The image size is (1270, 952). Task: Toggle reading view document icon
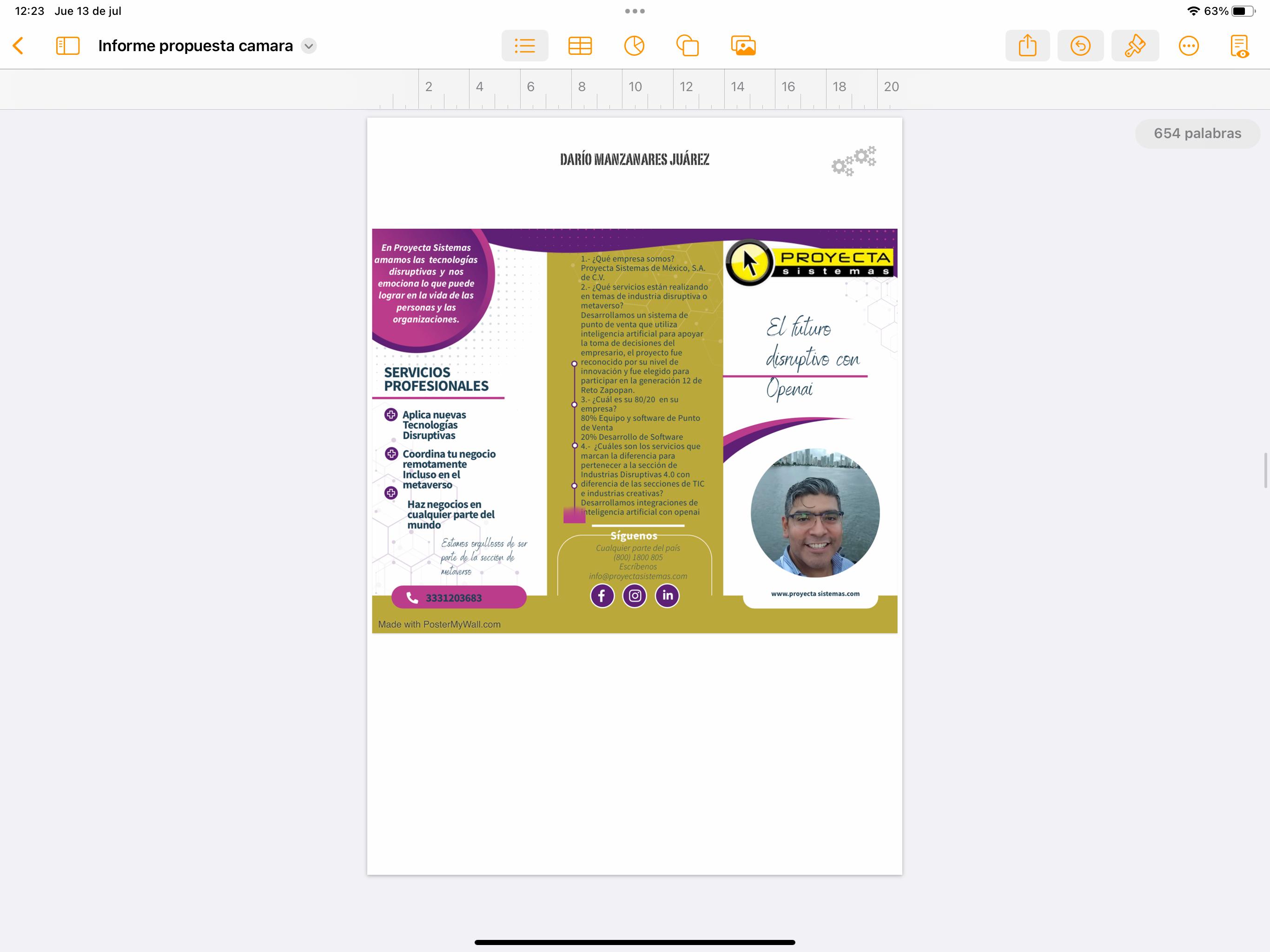[x=1239, y=46]
